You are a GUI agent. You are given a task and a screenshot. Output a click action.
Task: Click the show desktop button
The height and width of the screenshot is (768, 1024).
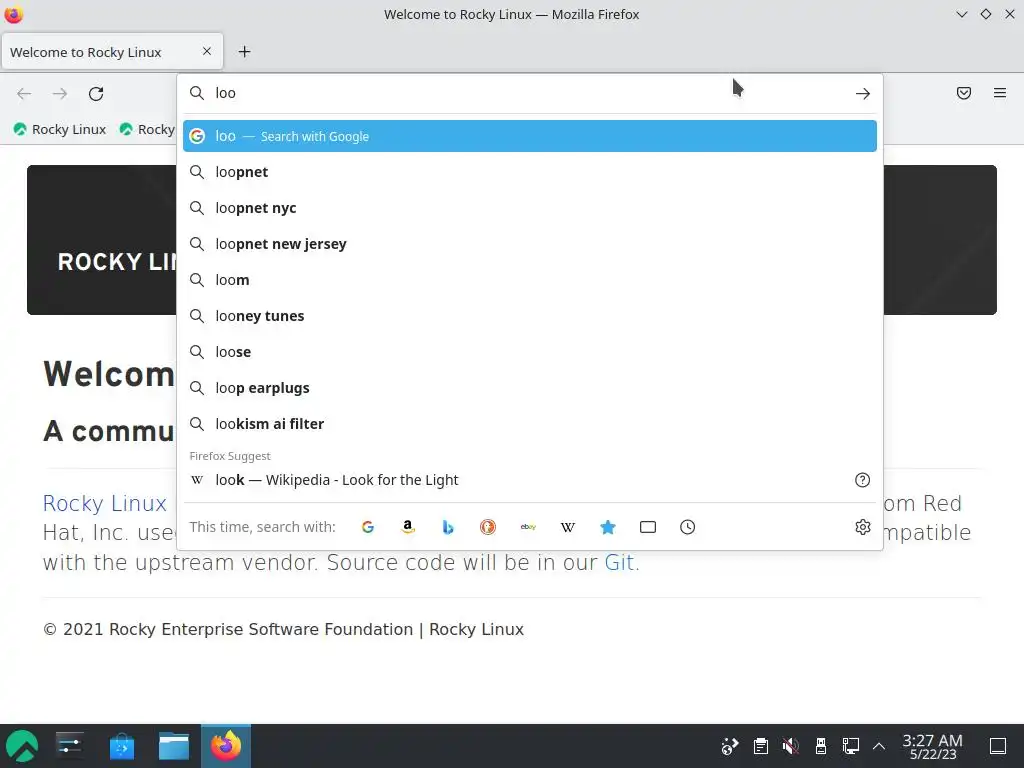(x=998, y=746)
